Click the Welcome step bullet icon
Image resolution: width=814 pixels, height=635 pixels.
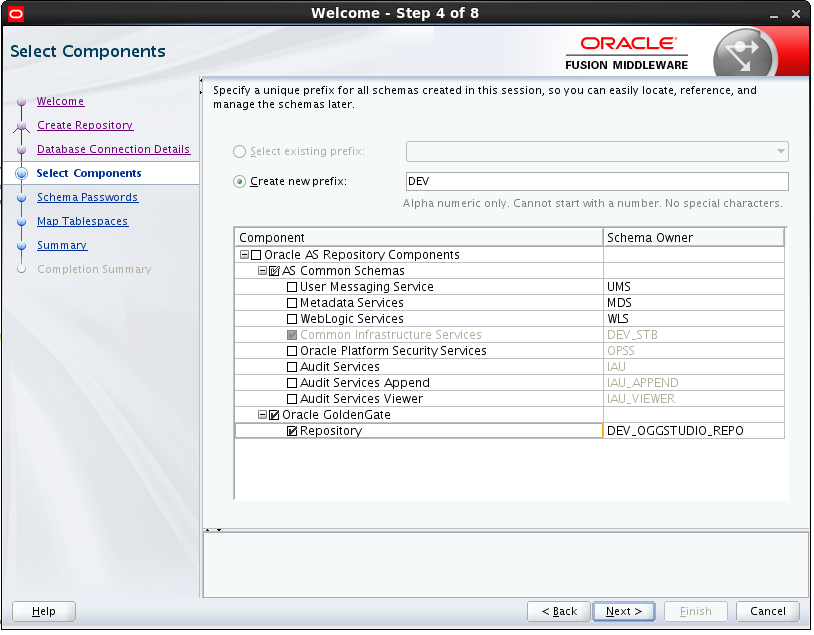coord(21,102)
